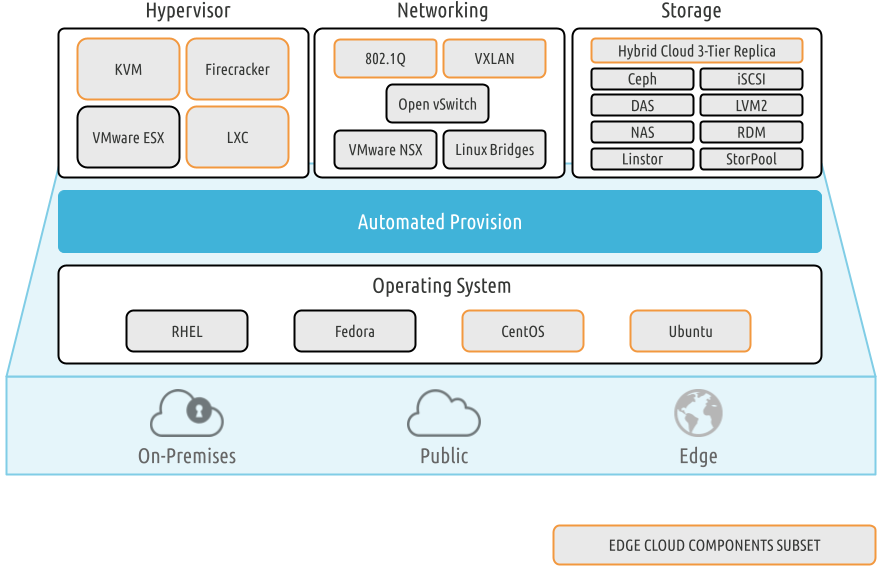Click the VMware ESX box

(128, 137)
